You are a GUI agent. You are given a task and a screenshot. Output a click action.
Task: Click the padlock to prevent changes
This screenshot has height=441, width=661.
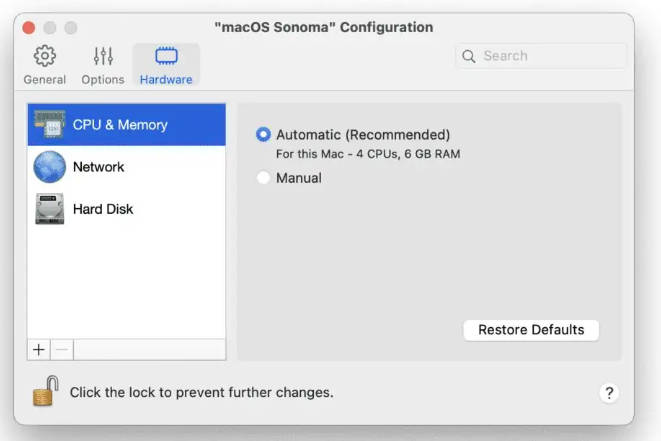(46, 391)
